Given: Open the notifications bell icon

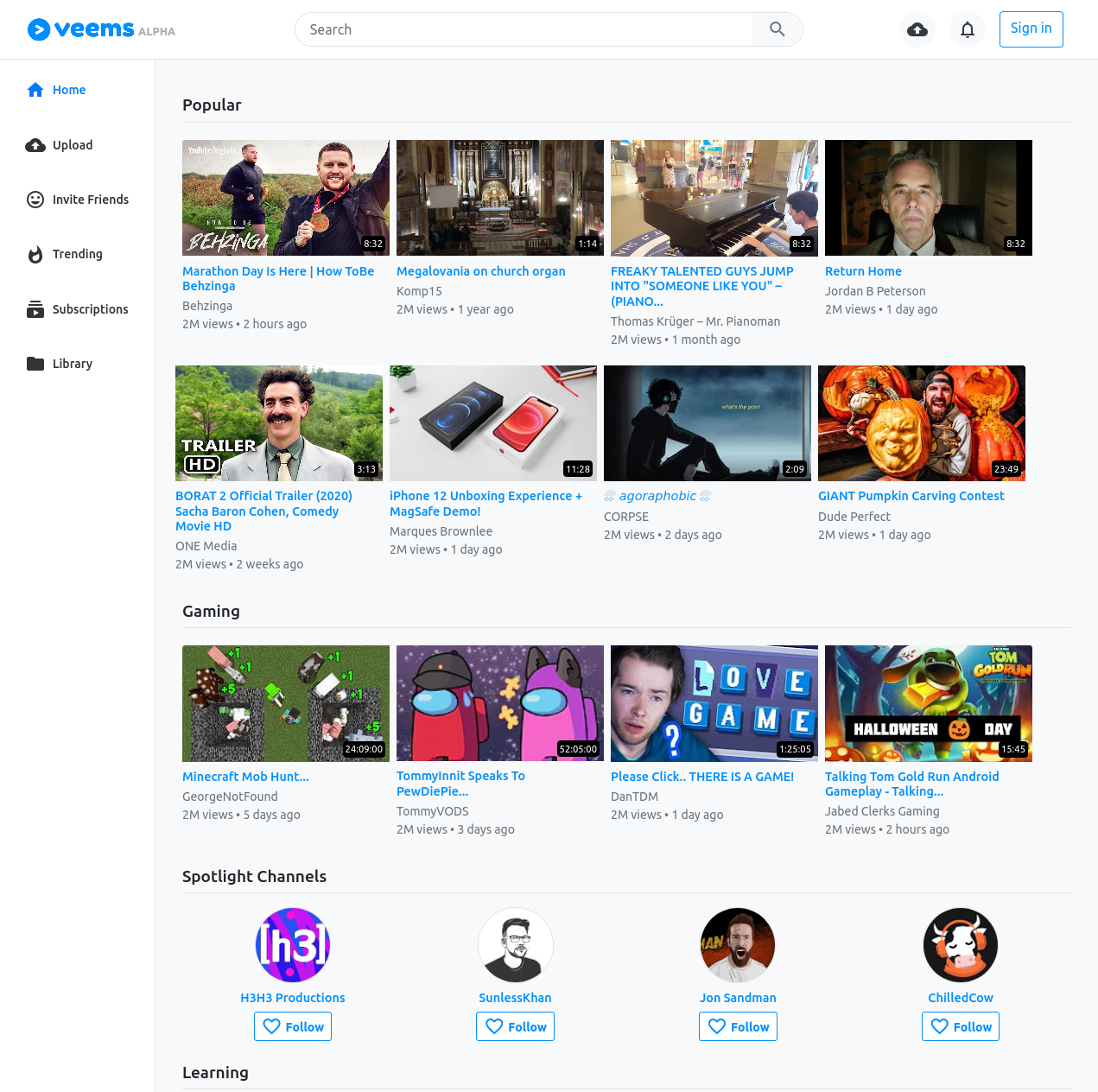Looking at the screenshot, I should pyautogui.click(x=968, y=29).
